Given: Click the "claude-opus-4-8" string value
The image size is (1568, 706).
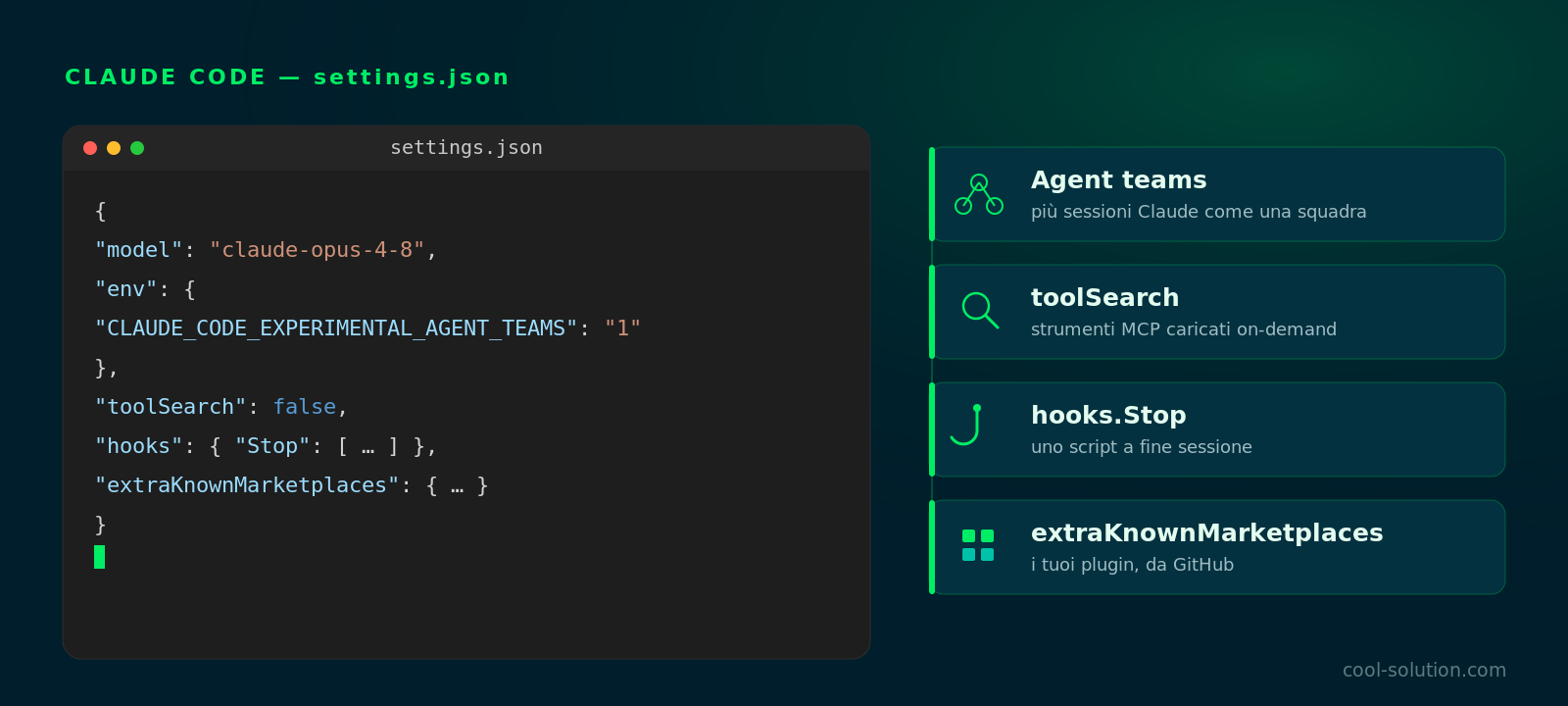Looking at the screenshot, I should [317, 250].
